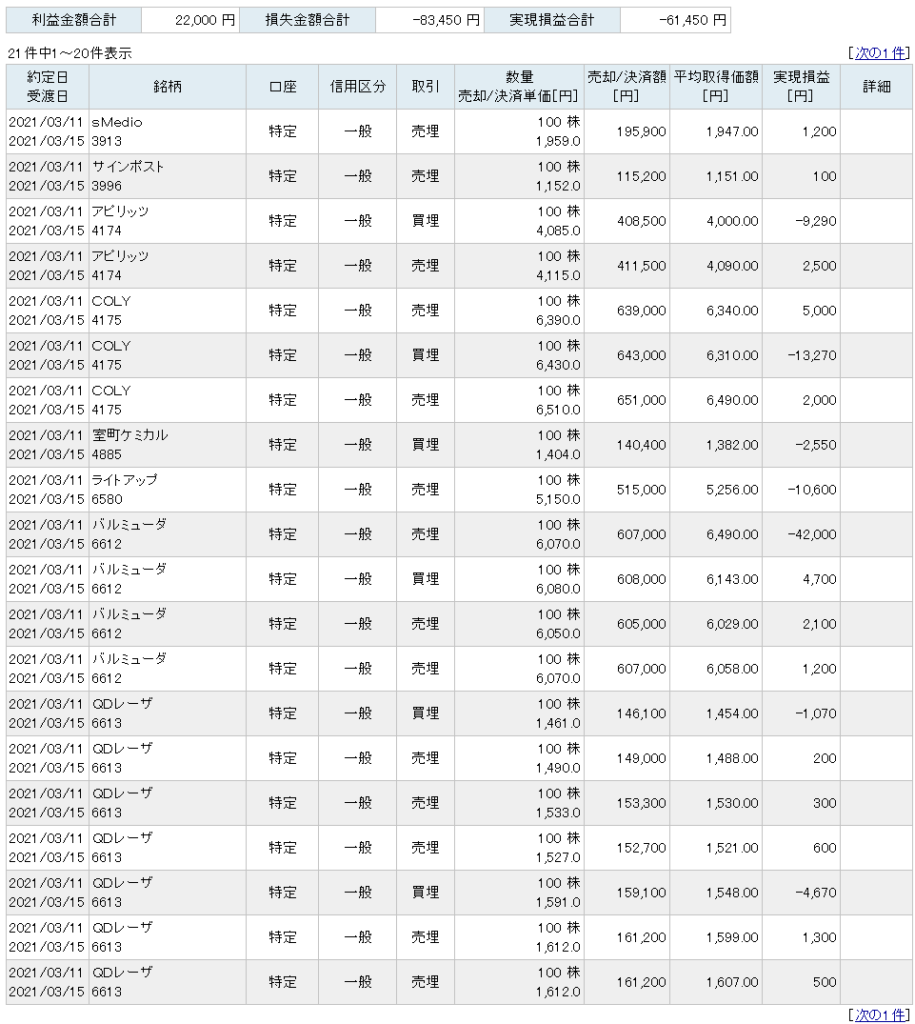The image size is (915, 1024).
Task: Select the -42,000 realized loss value
Action: tap(812, 534)
